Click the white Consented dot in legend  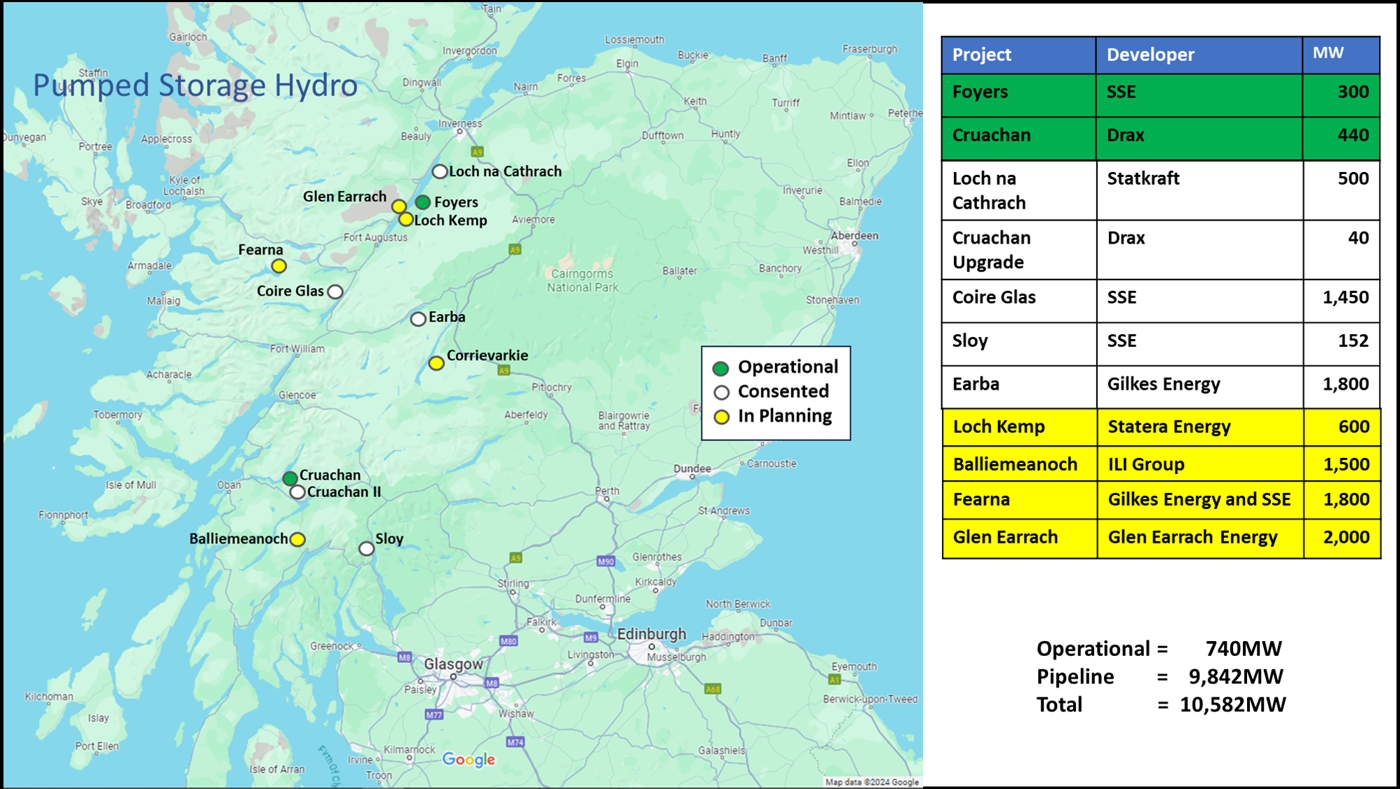(x=721, y=392)
